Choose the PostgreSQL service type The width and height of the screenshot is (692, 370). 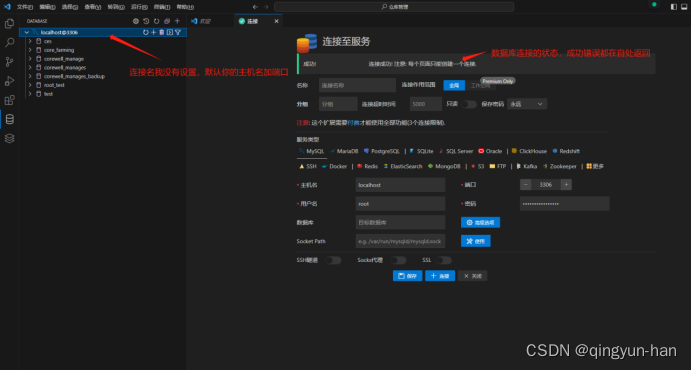(x=382, y=151)
